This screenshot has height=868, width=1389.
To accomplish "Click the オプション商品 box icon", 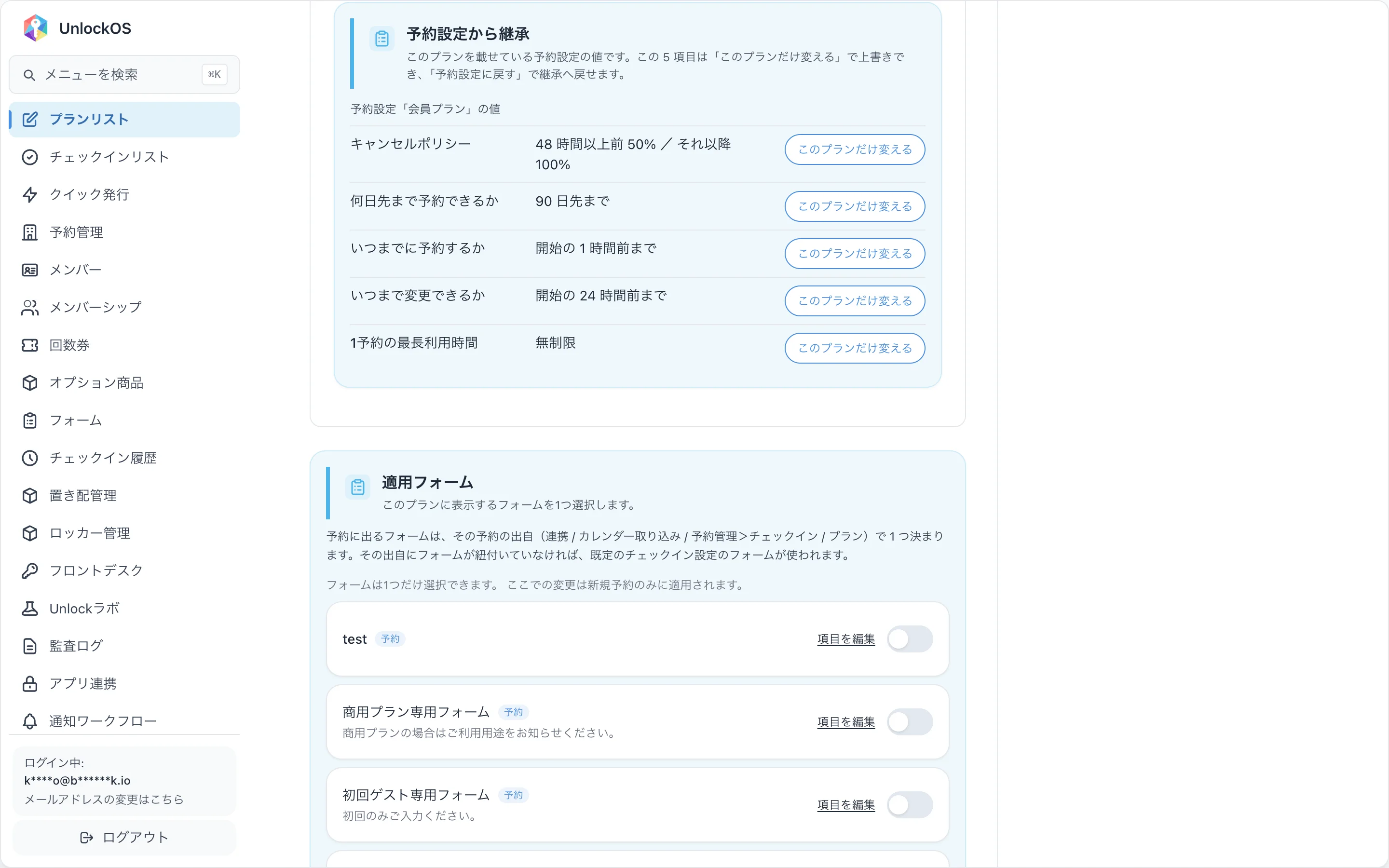I will (x=30, y=382).
